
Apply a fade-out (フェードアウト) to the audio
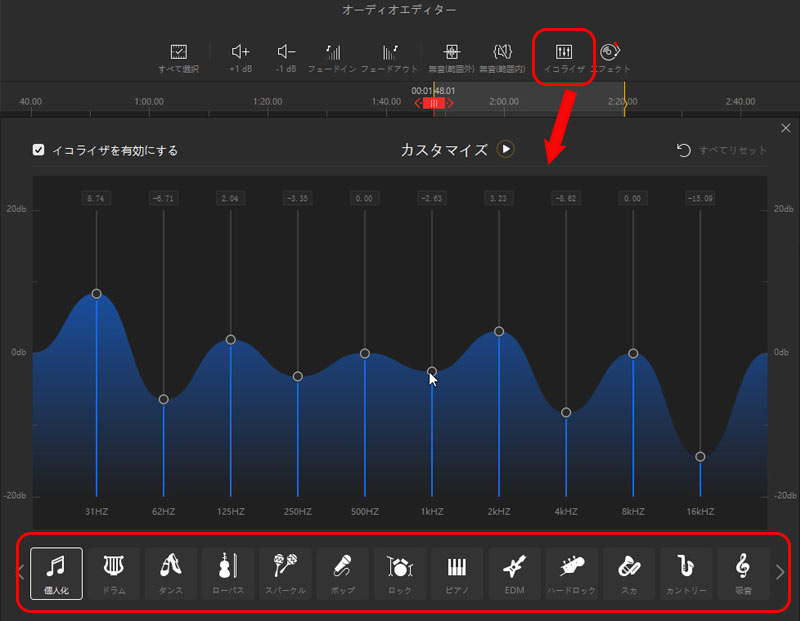(x=390, y=55)
